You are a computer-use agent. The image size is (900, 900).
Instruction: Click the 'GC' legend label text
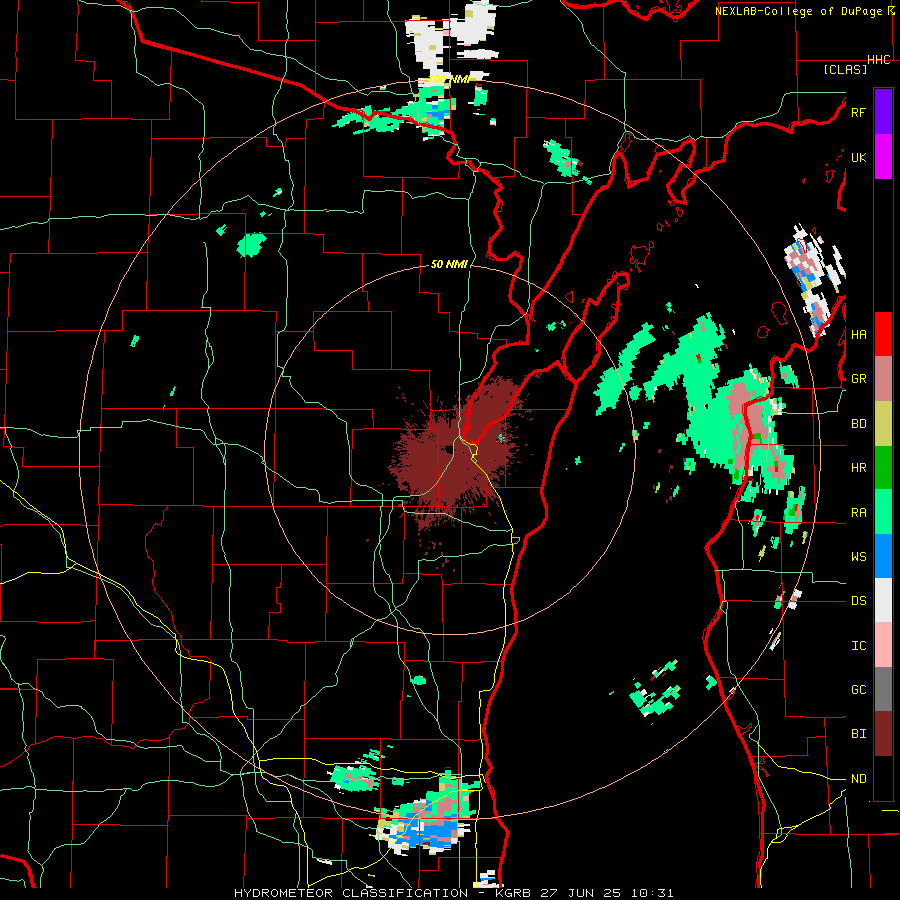click(x=858, y=690)
